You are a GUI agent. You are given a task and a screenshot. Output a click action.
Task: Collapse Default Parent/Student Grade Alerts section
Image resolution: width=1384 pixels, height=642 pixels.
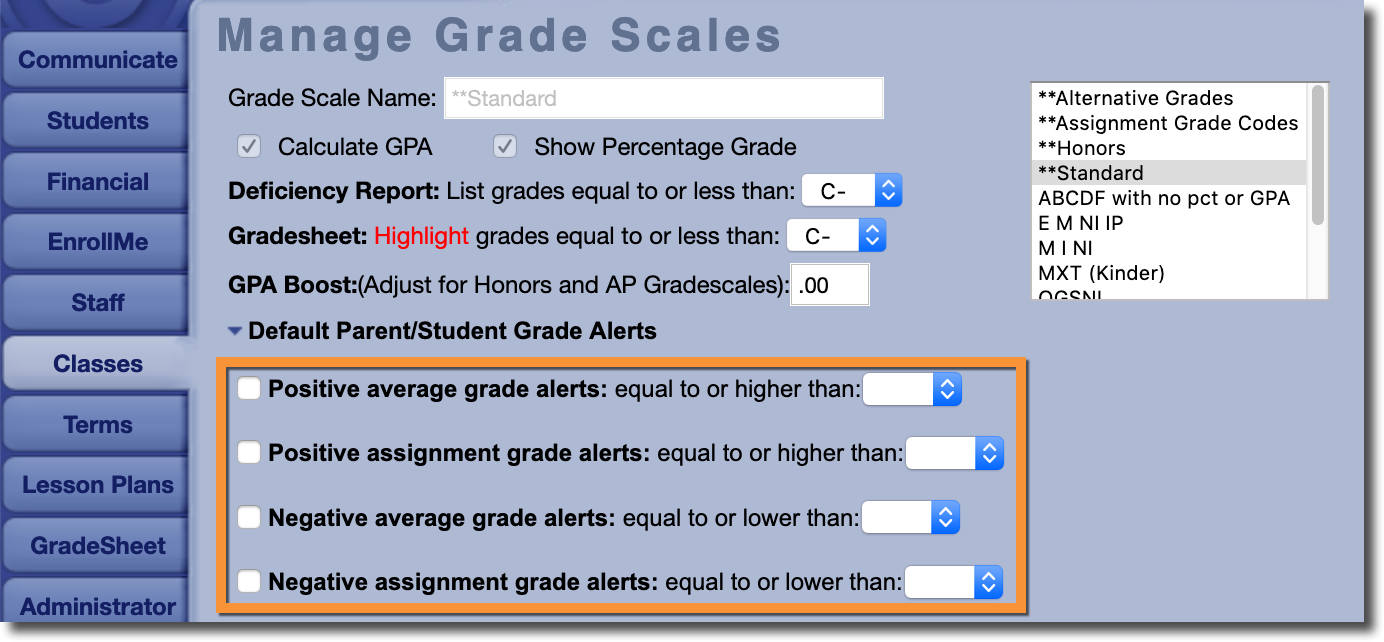click(235, 331)
